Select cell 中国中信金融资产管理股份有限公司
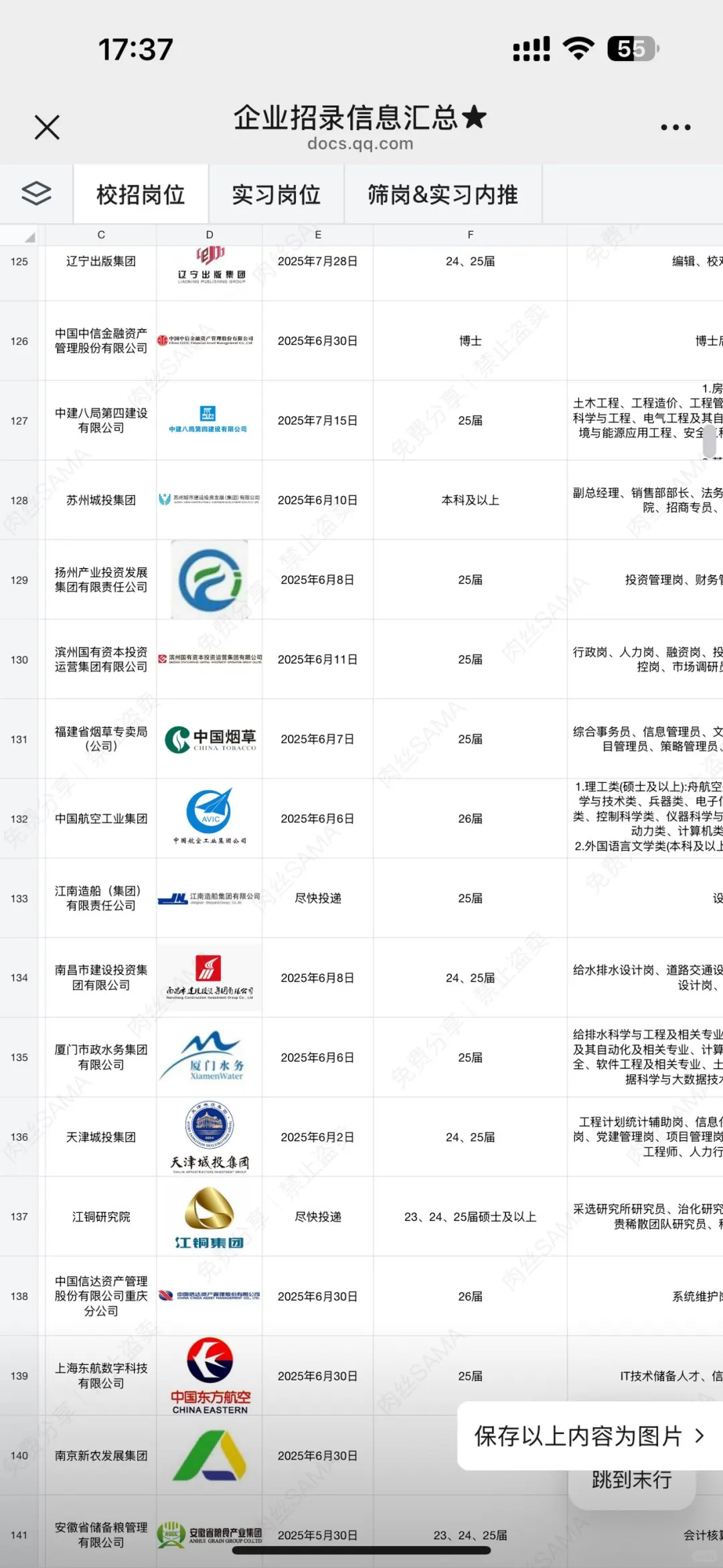Screen dimensions: 723x1568 tap(101, 341)
